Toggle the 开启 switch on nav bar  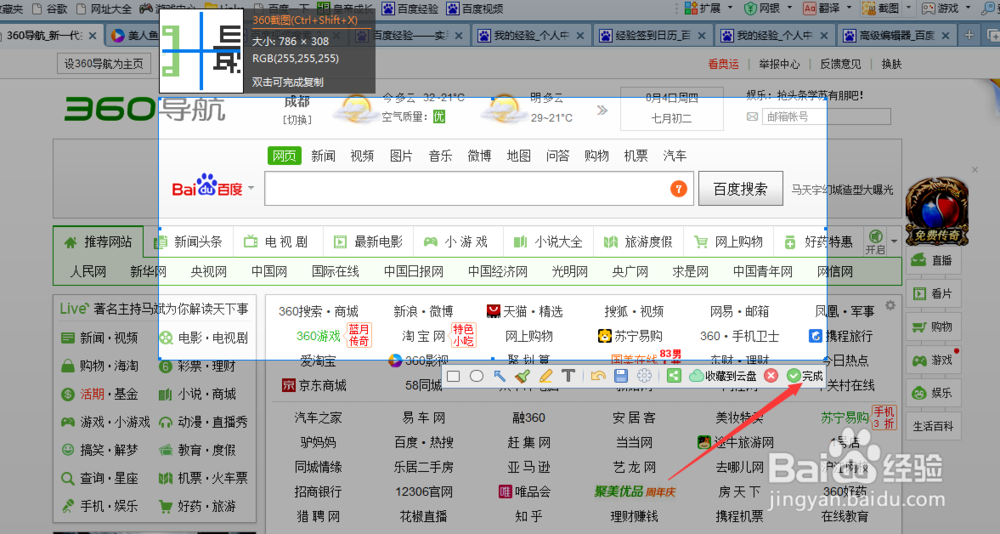pos(876,242)
